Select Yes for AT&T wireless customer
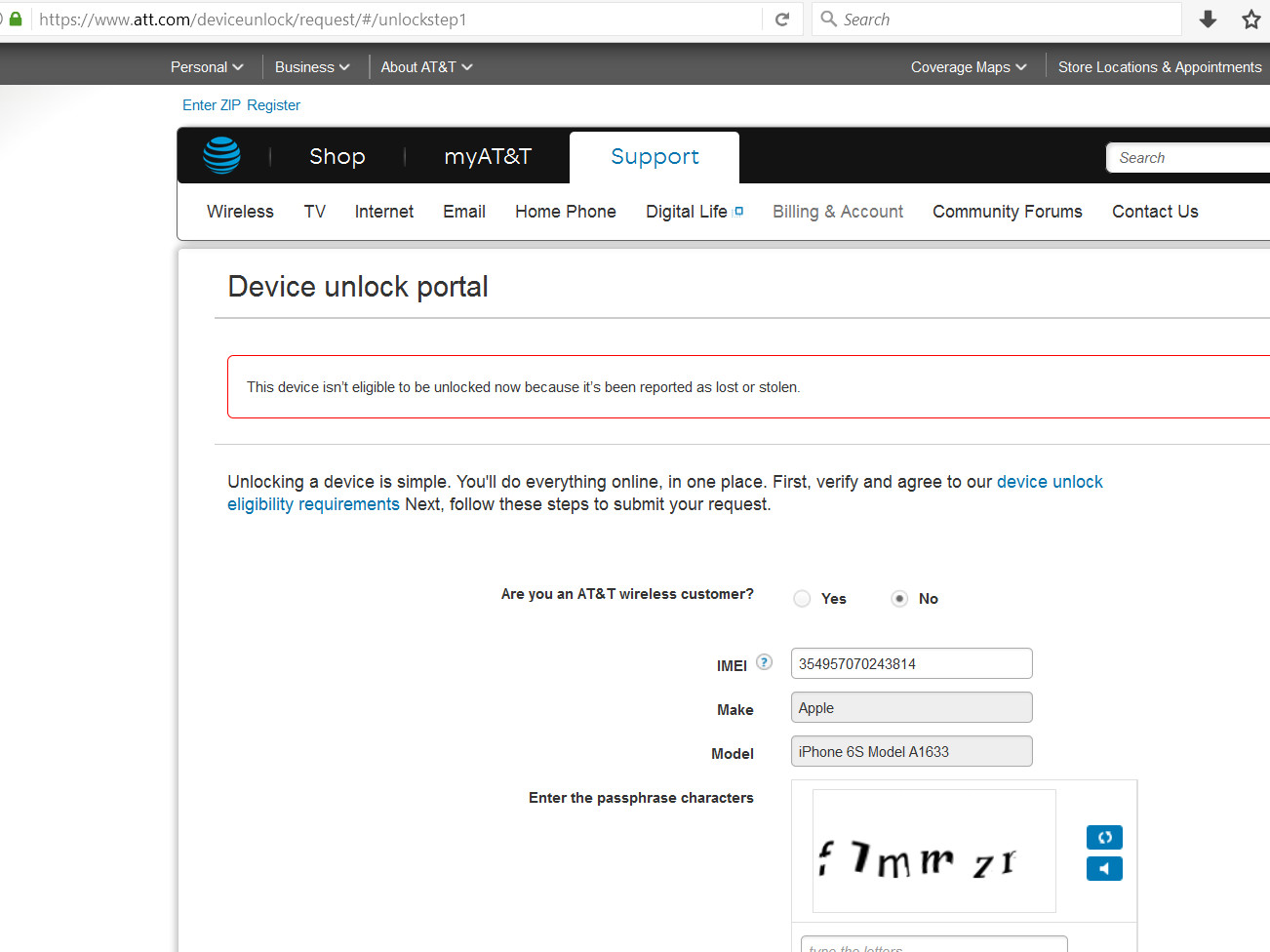 tap(802, 599)
